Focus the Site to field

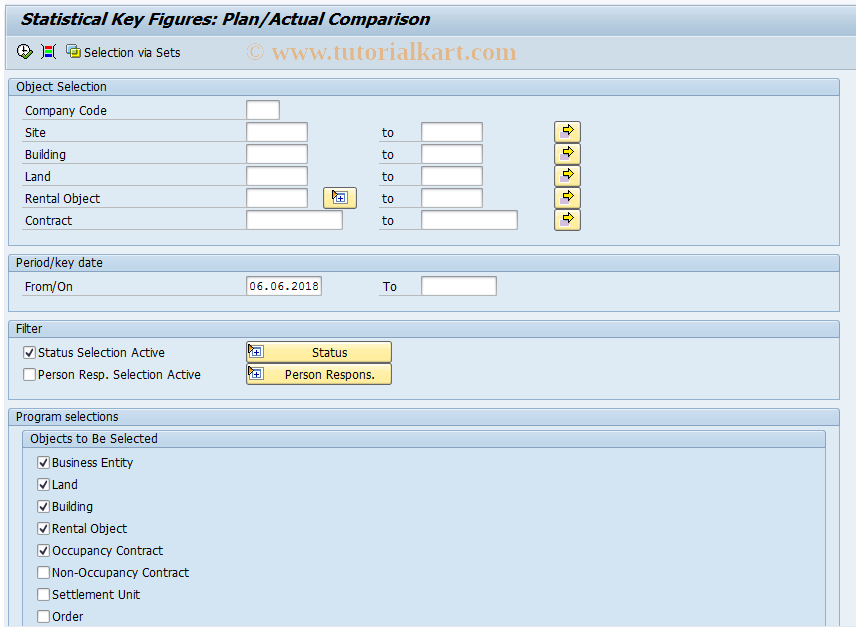coord(451,132)
